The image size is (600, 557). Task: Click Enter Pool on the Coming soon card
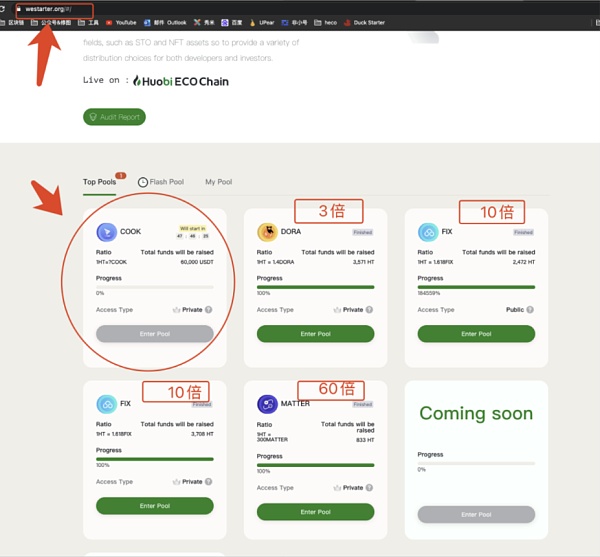(476, 515)
